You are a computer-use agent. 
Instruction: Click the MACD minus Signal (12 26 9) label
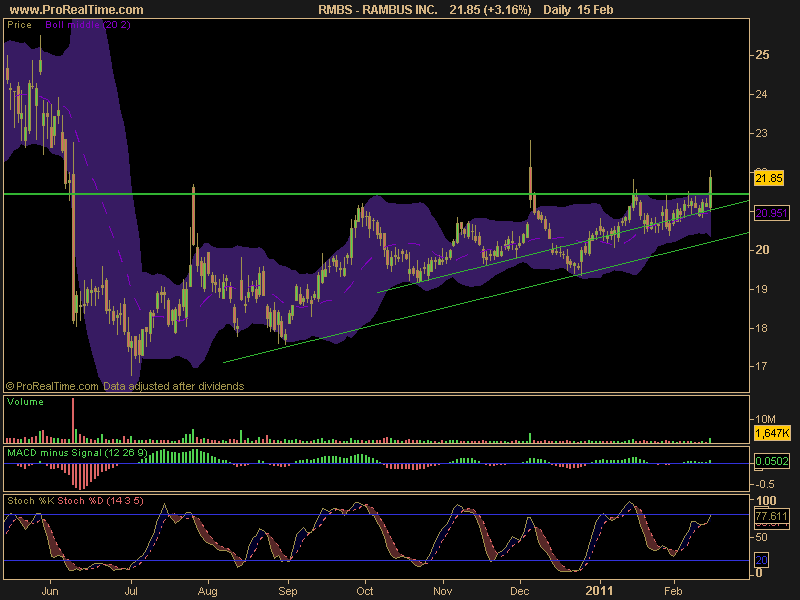coord(77,453)
